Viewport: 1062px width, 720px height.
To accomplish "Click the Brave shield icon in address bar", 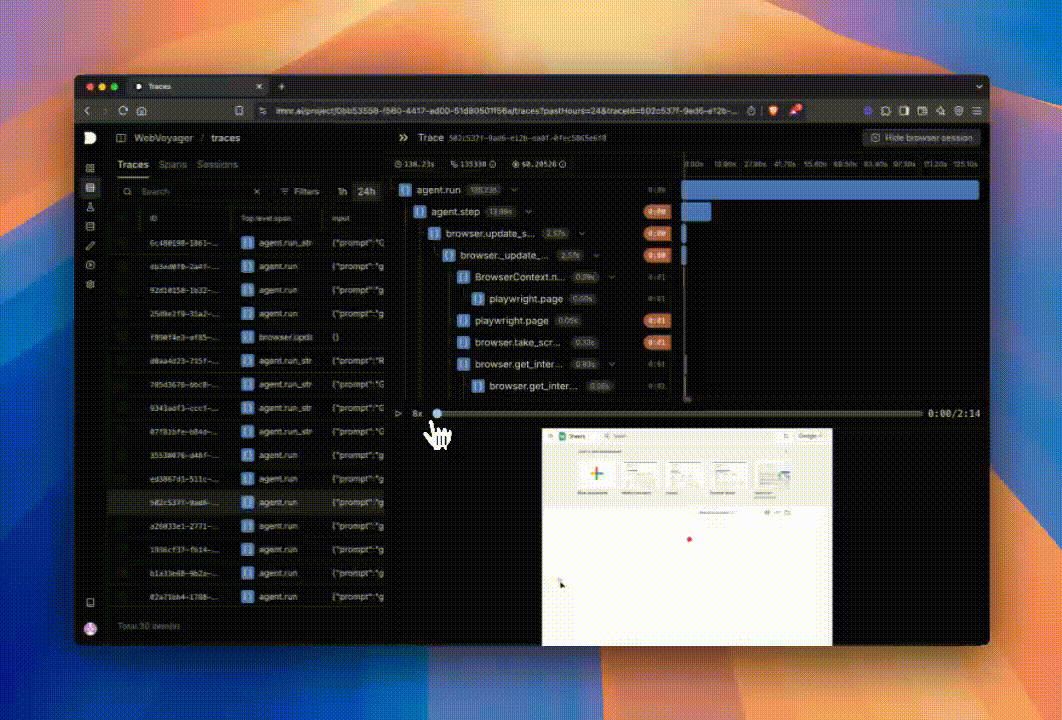I will [772, 111].
